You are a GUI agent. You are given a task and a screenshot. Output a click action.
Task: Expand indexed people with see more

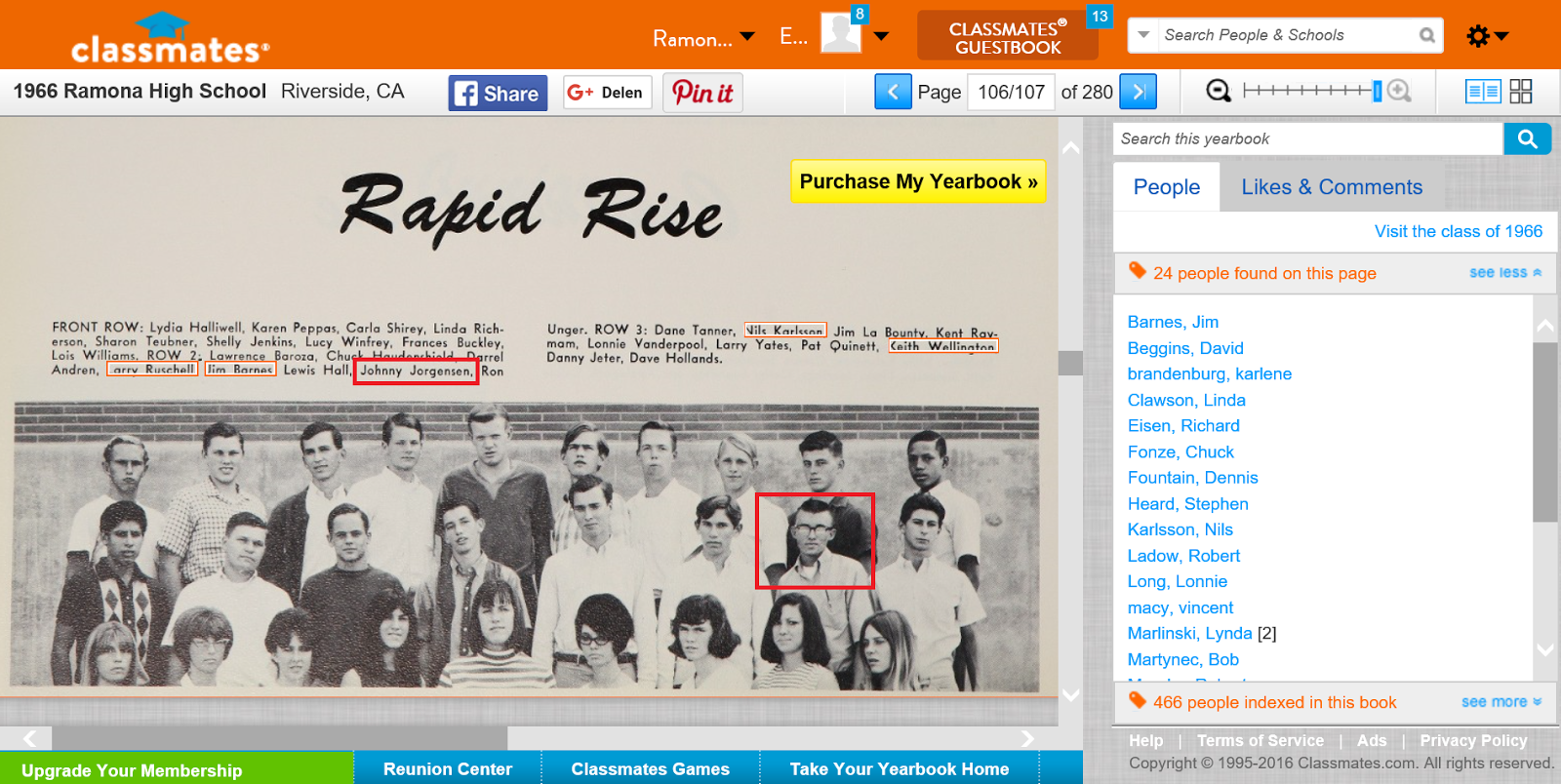[x=1501, y=702]
